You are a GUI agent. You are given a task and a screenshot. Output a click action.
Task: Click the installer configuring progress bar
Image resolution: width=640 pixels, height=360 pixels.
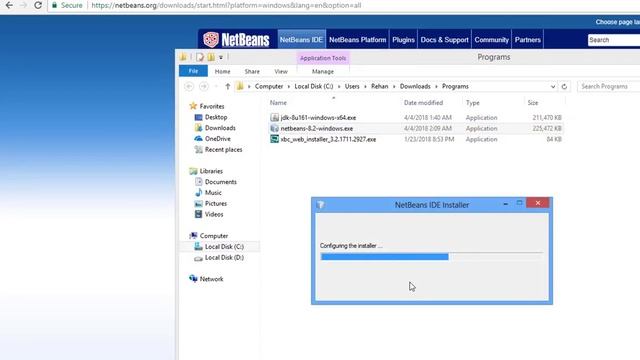pyautogui.click(x=431, y=257)
